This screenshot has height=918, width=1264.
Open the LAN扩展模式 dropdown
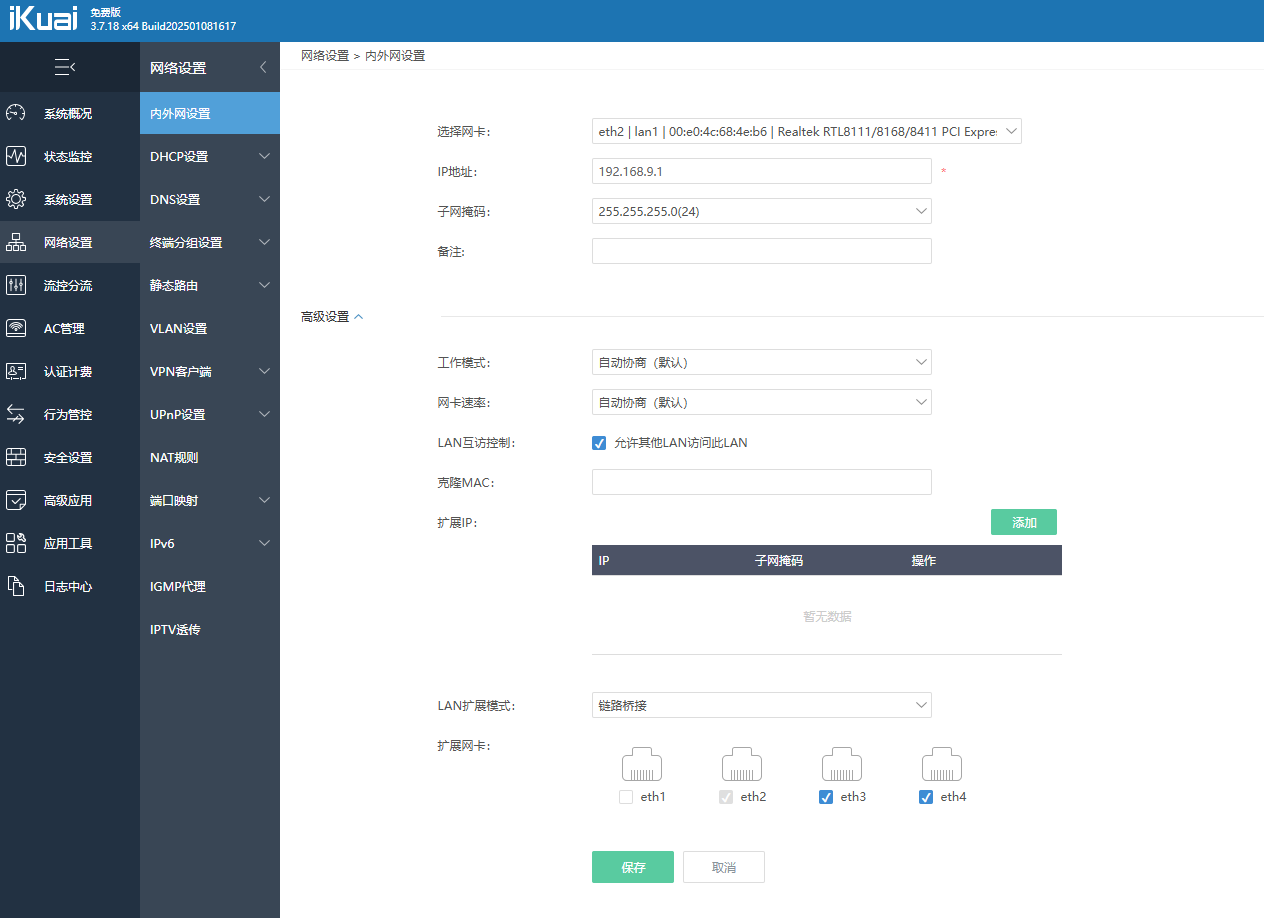762,705
